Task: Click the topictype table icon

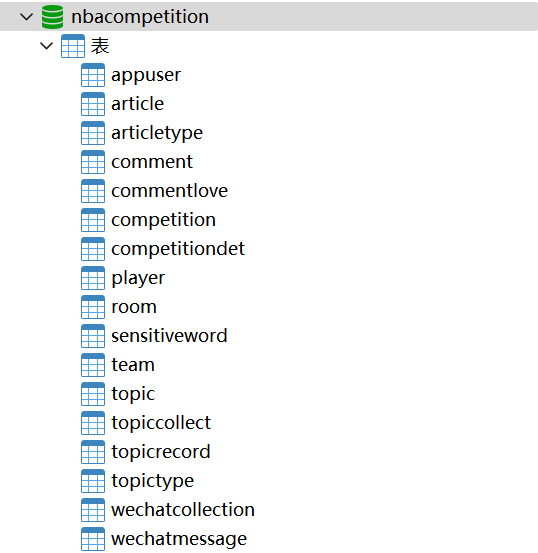Action: point(93,481)
